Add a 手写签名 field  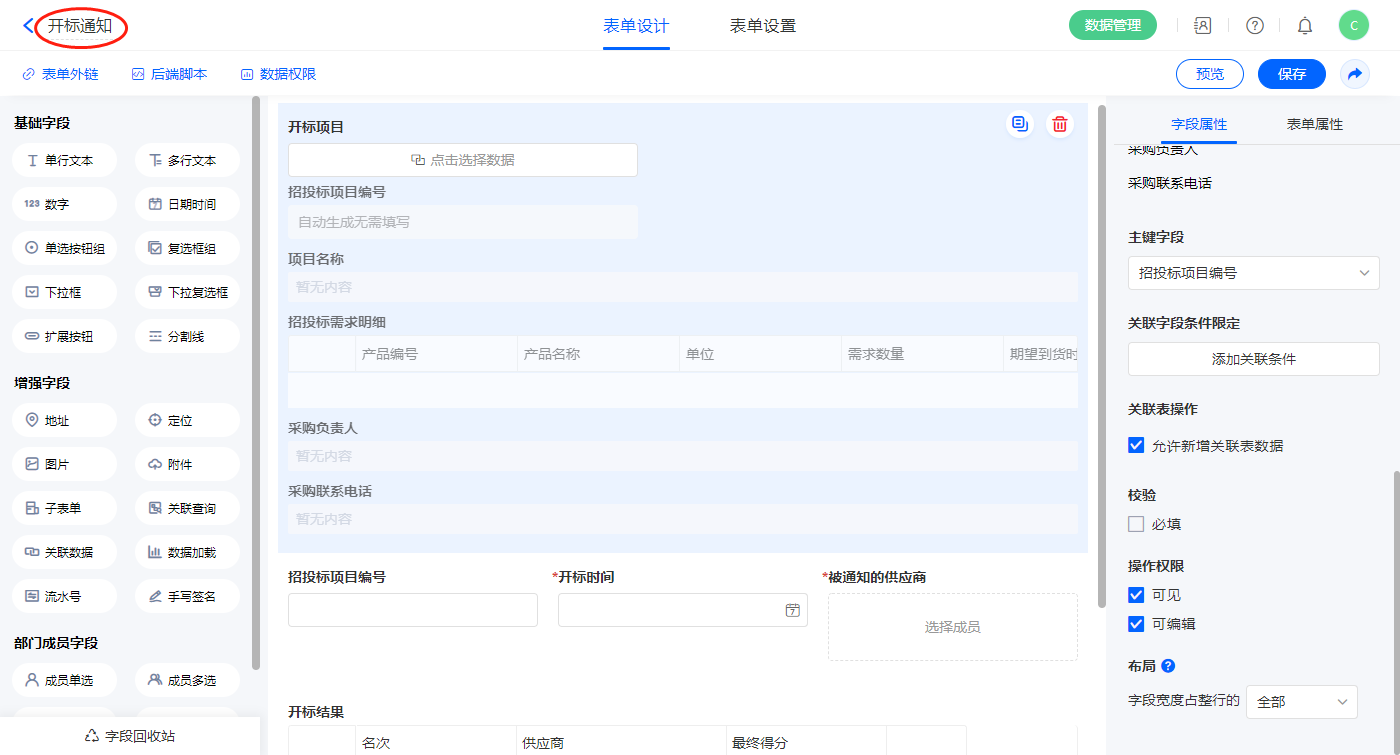[187, 596]
